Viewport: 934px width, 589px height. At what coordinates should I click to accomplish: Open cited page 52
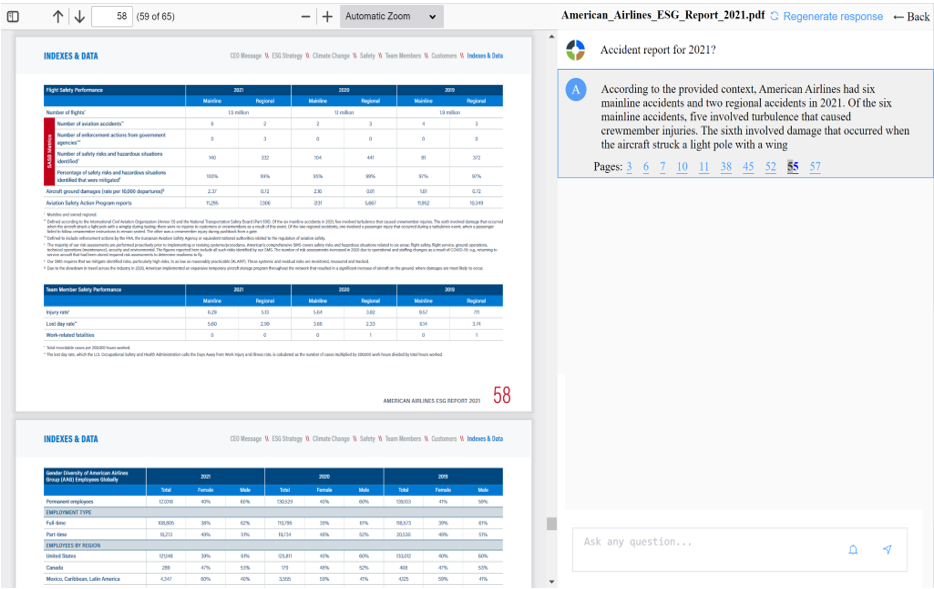(770, 167)
